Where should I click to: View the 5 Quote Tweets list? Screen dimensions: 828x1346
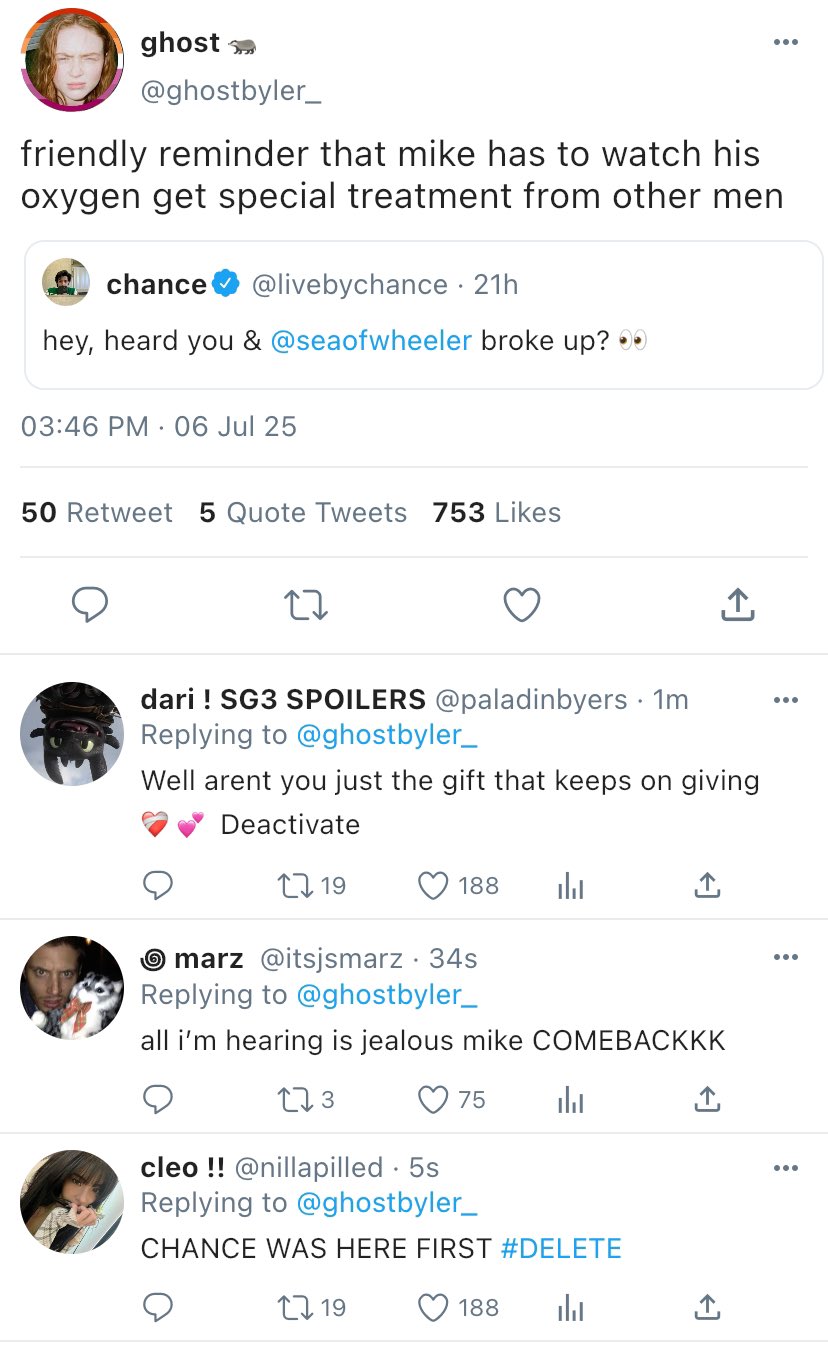303,513
